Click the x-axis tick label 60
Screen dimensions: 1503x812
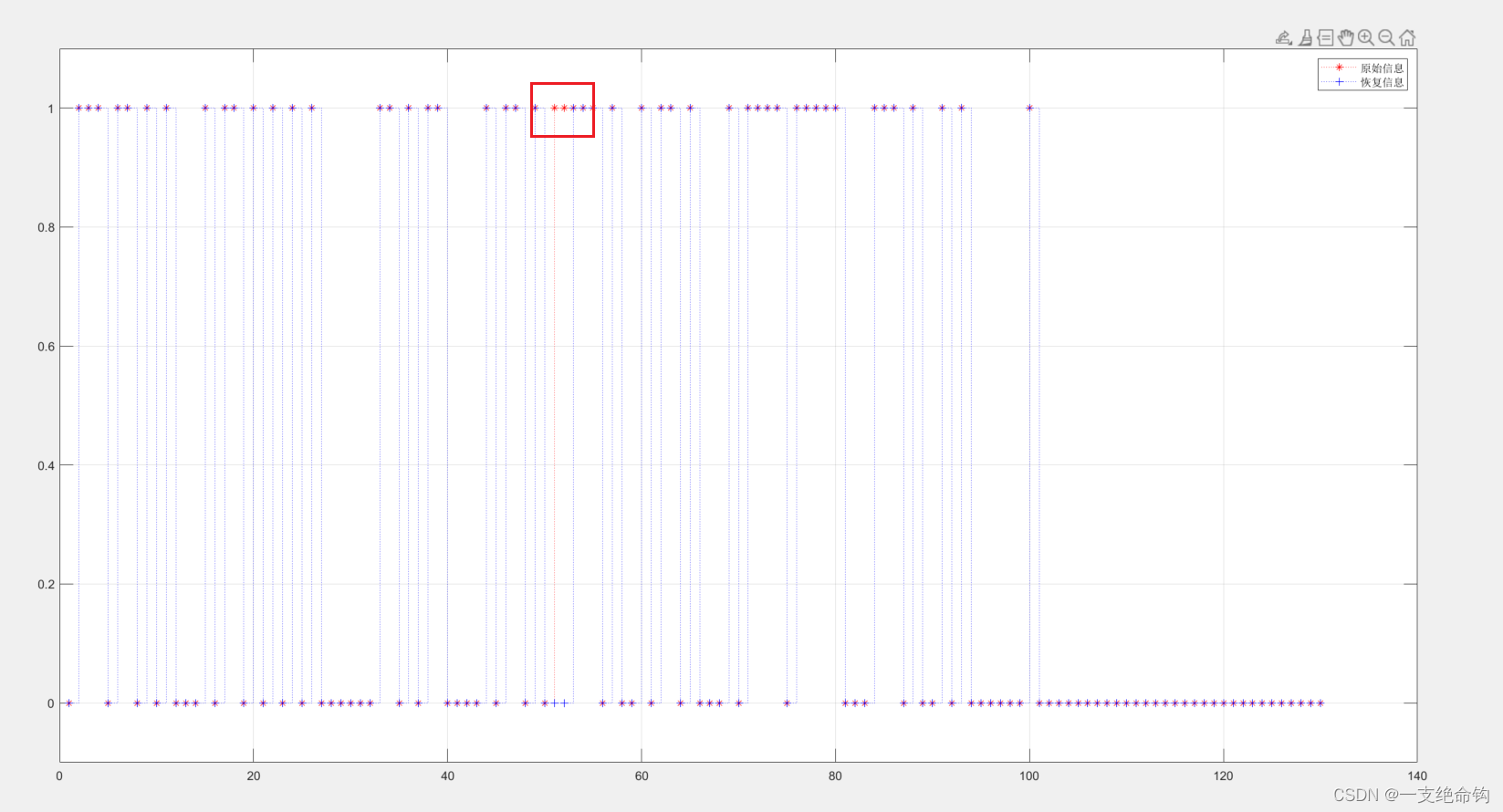click(642, 776)
